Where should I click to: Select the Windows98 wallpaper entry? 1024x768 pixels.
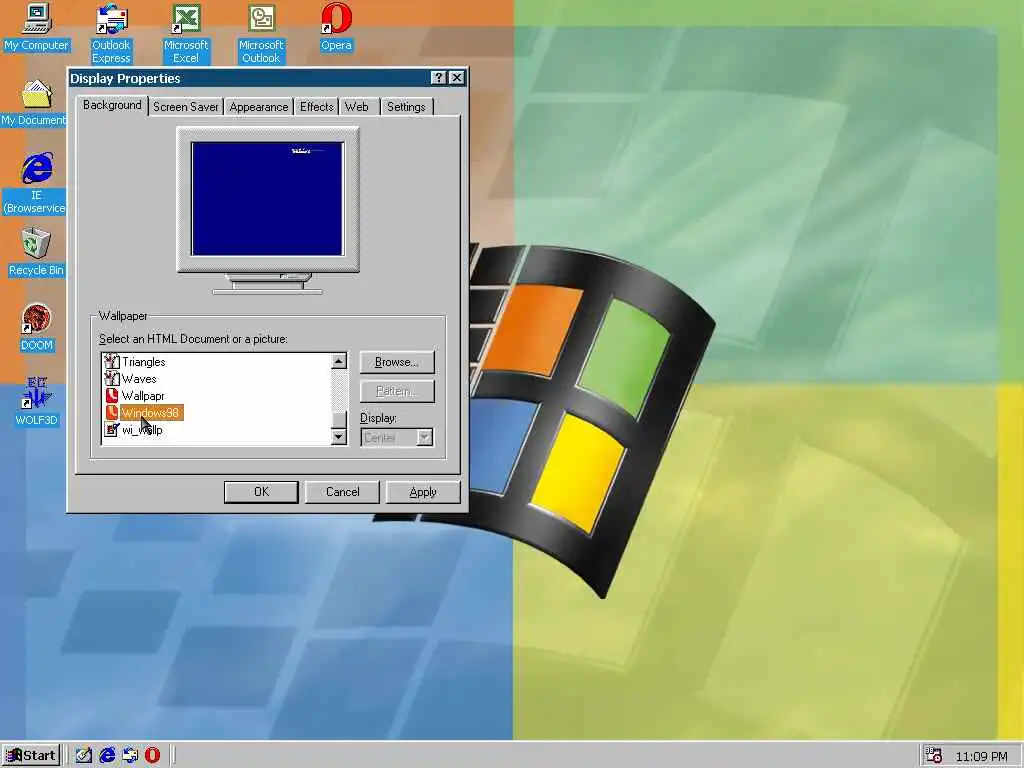click(152, 413)
